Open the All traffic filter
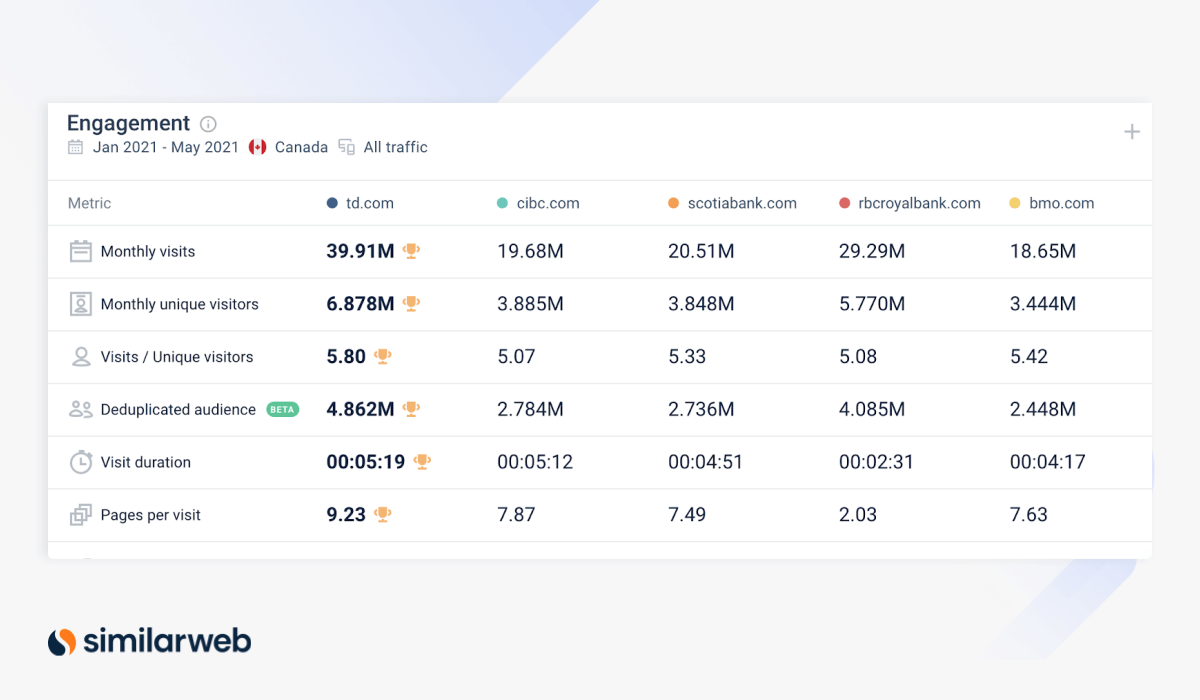 click(395, 147)
